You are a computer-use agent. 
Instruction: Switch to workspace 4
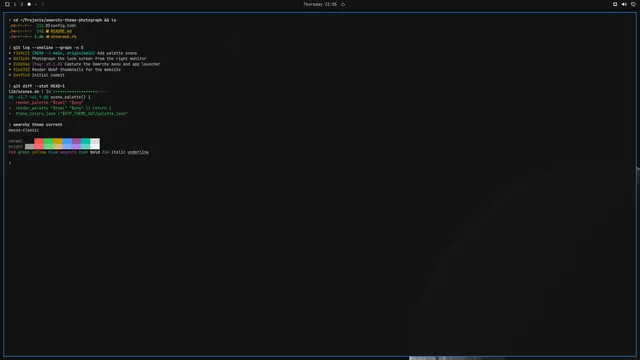36,4
